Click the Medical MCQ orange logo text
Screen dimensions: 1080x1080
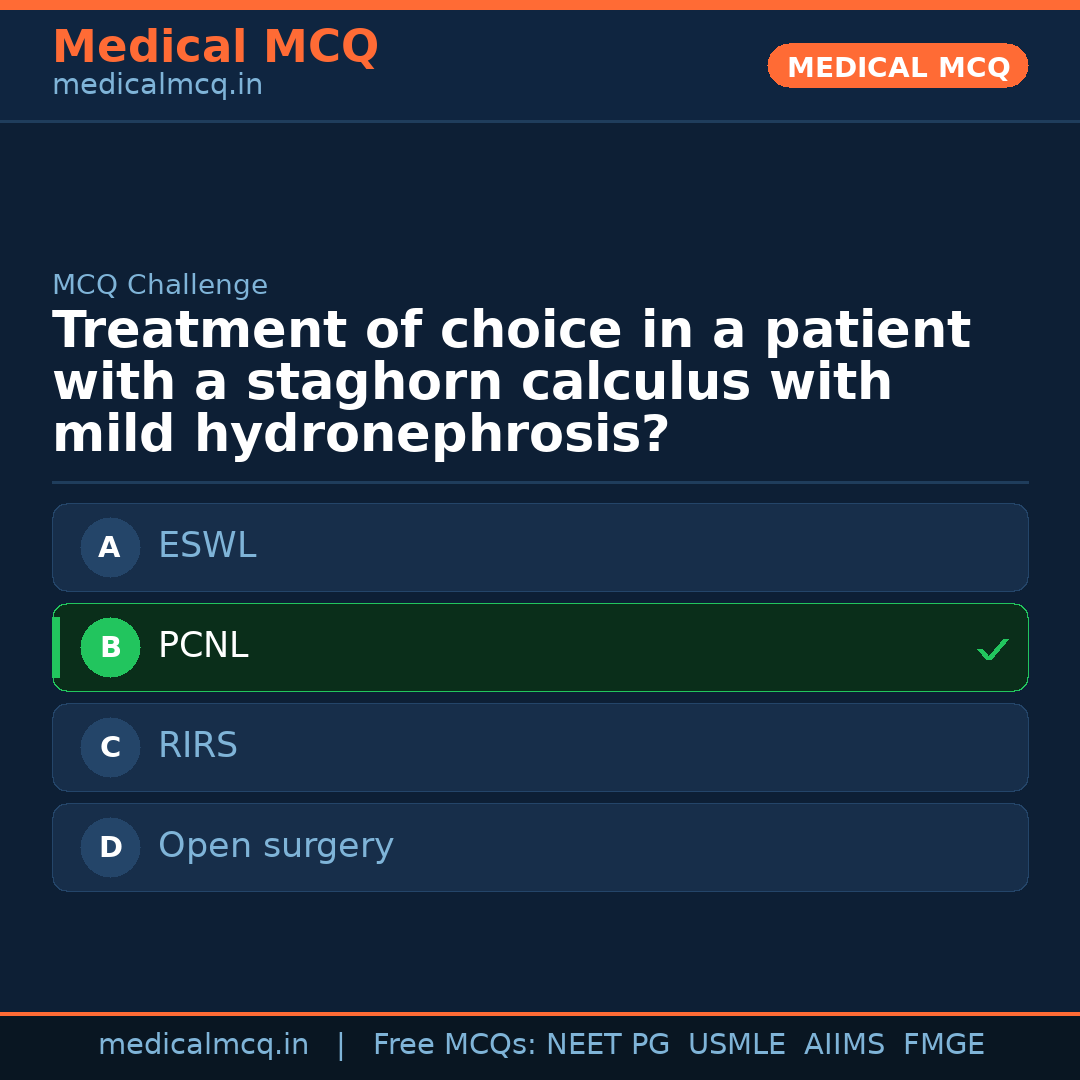click(x=215, y=47)
